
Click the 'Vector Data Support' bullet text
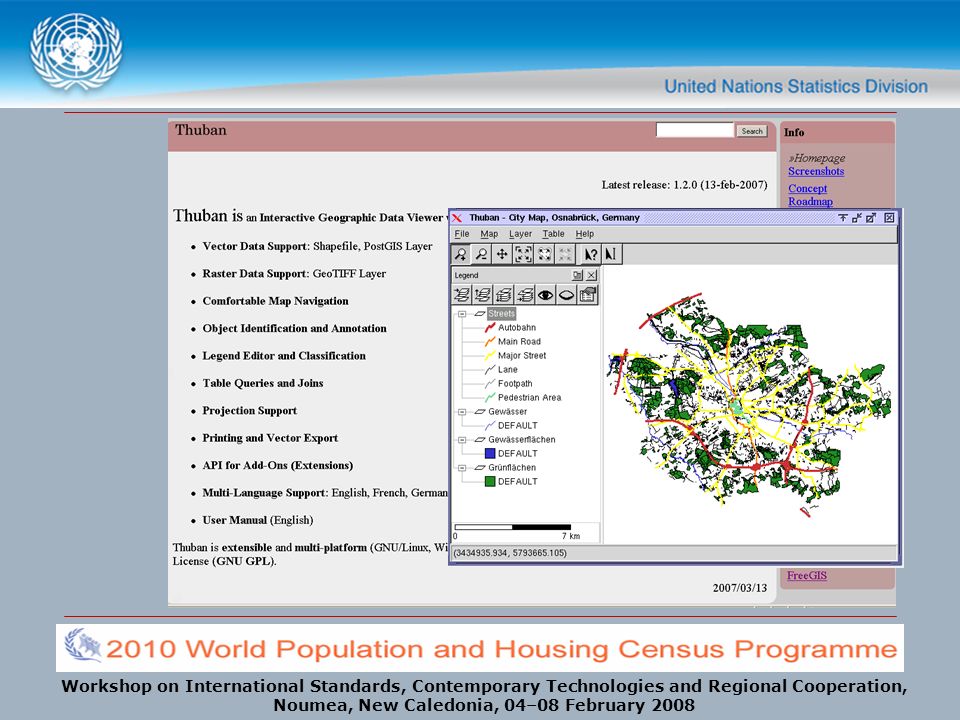(317, 246)
